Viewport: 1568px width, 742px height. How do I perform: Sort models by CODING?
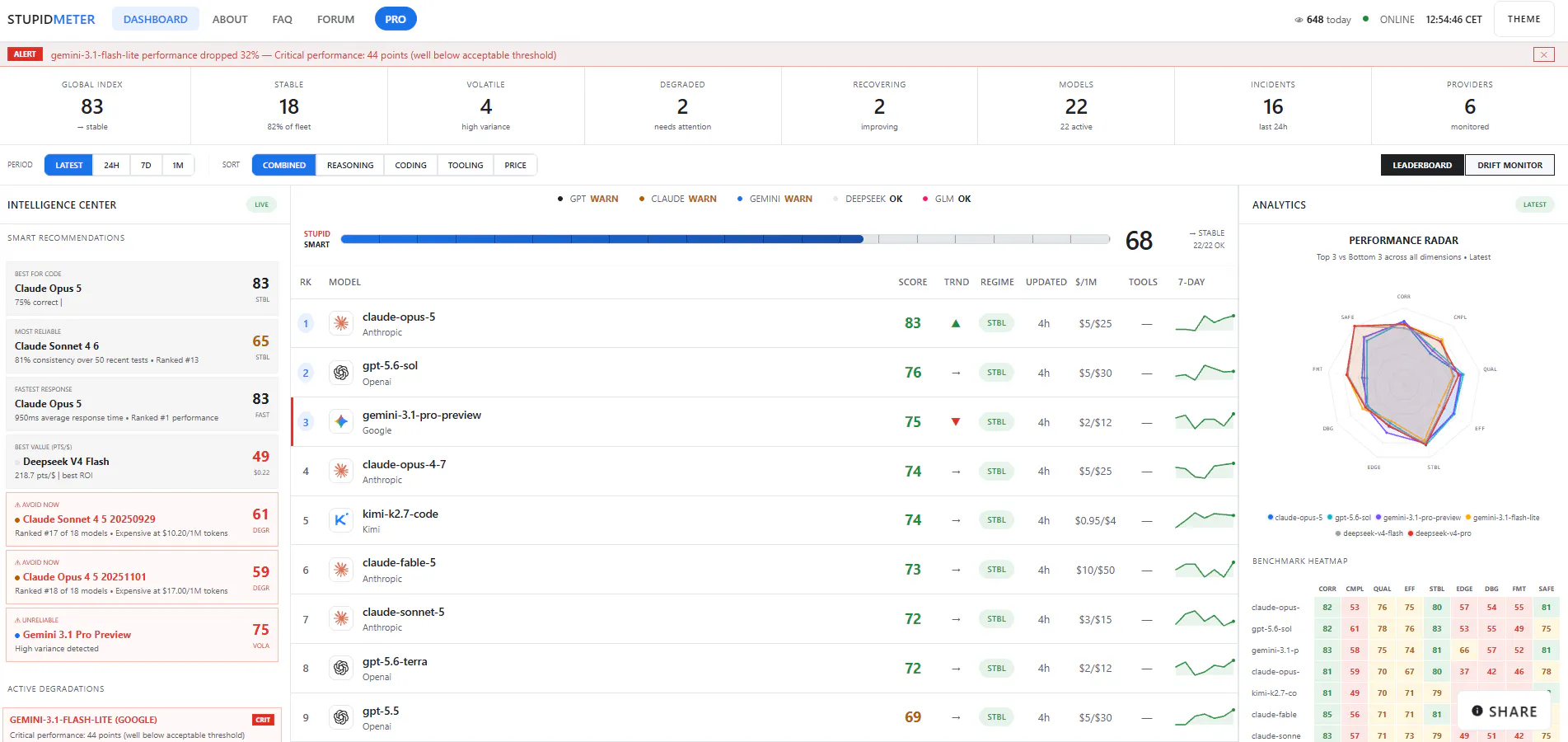(410, 165)
